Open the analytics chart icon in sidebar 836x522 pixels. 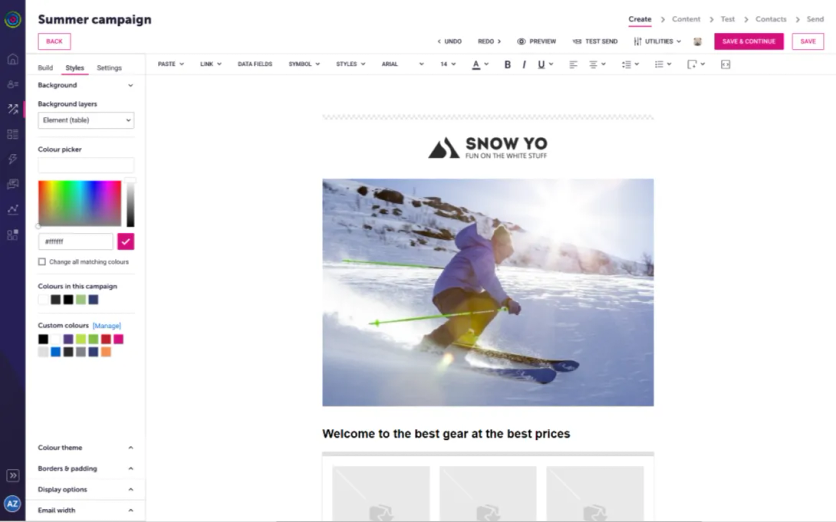coord(13,209)
